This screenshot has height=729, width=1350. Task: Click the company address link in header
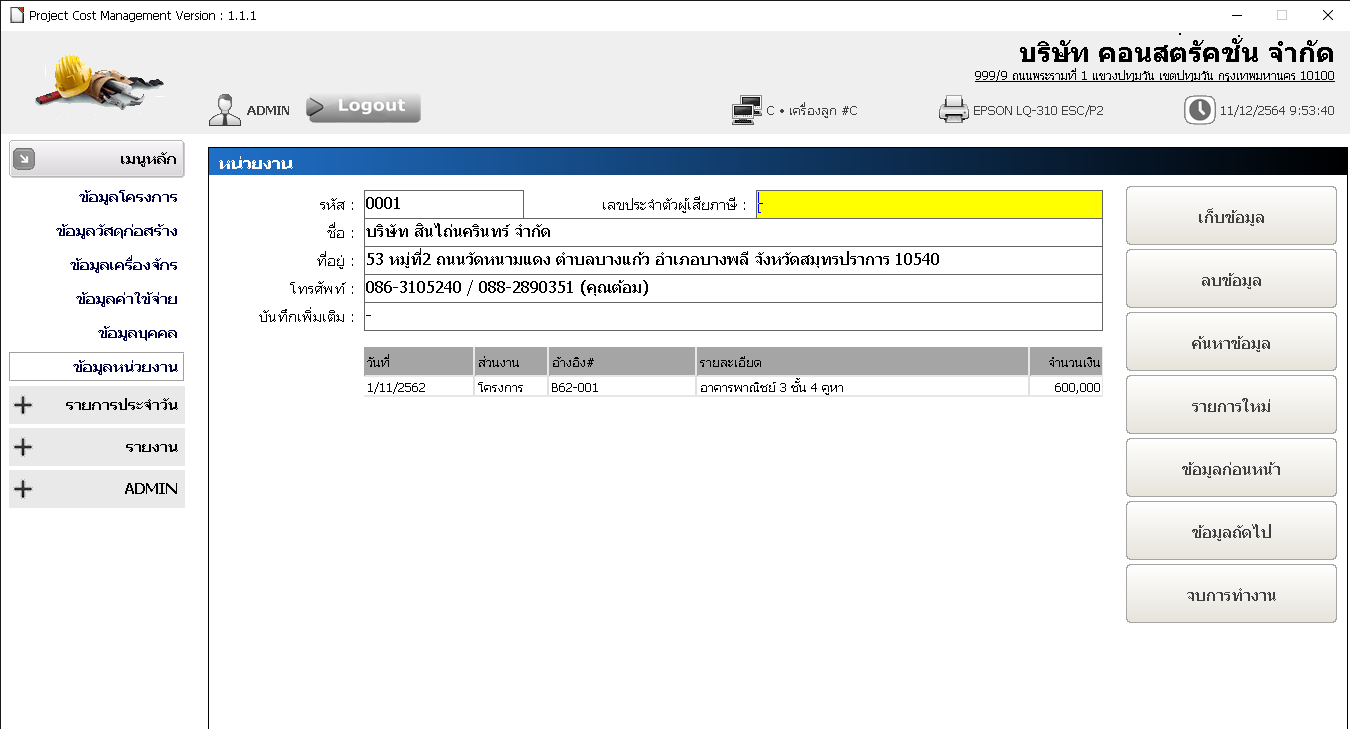click(x=1153, y=76)
